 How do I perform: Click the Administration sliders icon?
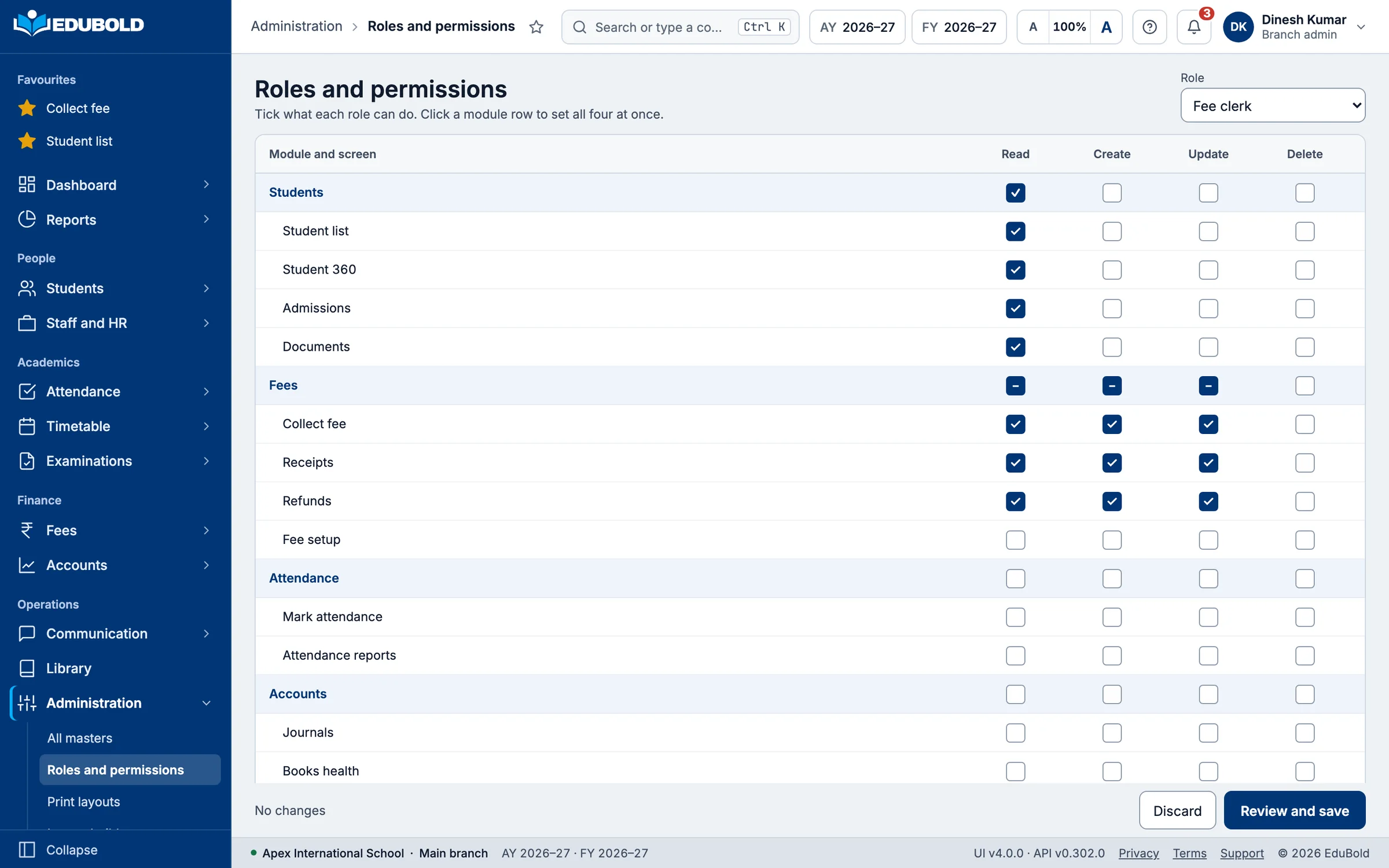click(x=27, y=703)
